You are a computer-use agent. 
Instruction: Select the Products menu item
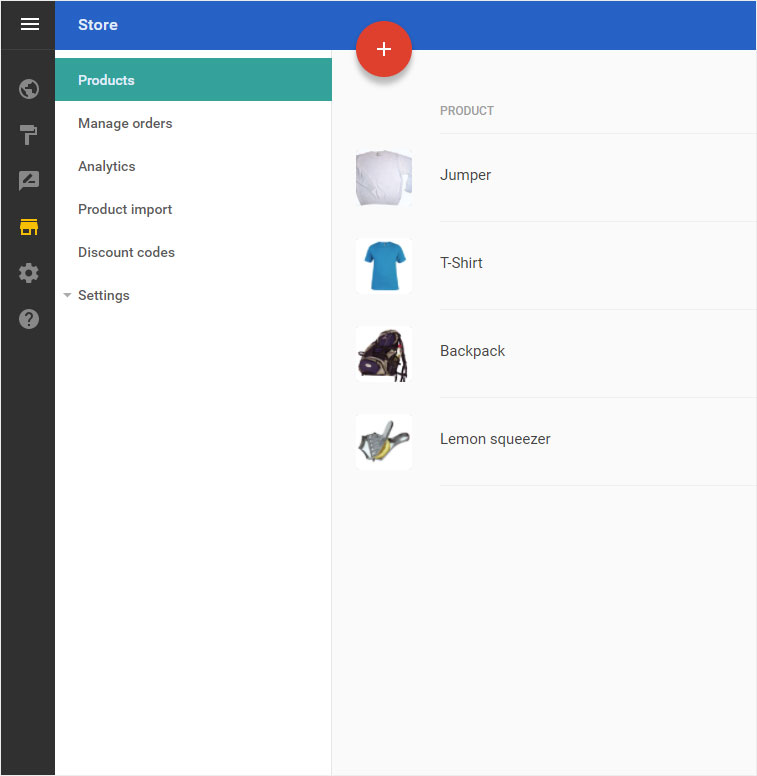click(193, 80)
